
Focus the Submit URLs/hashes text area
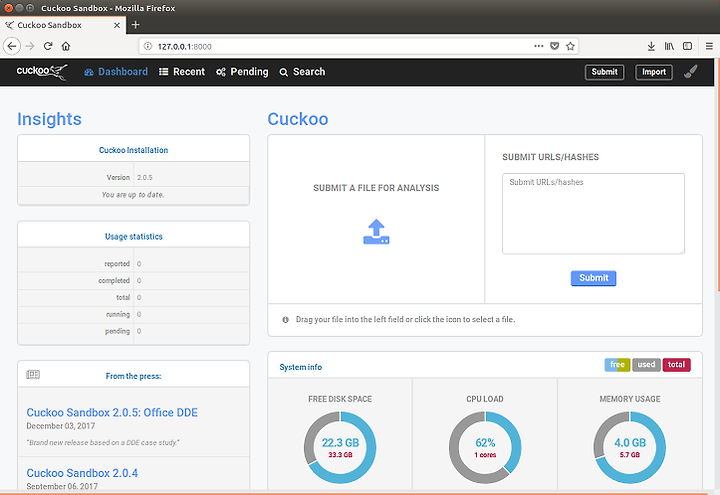click(x=593, y=214)
